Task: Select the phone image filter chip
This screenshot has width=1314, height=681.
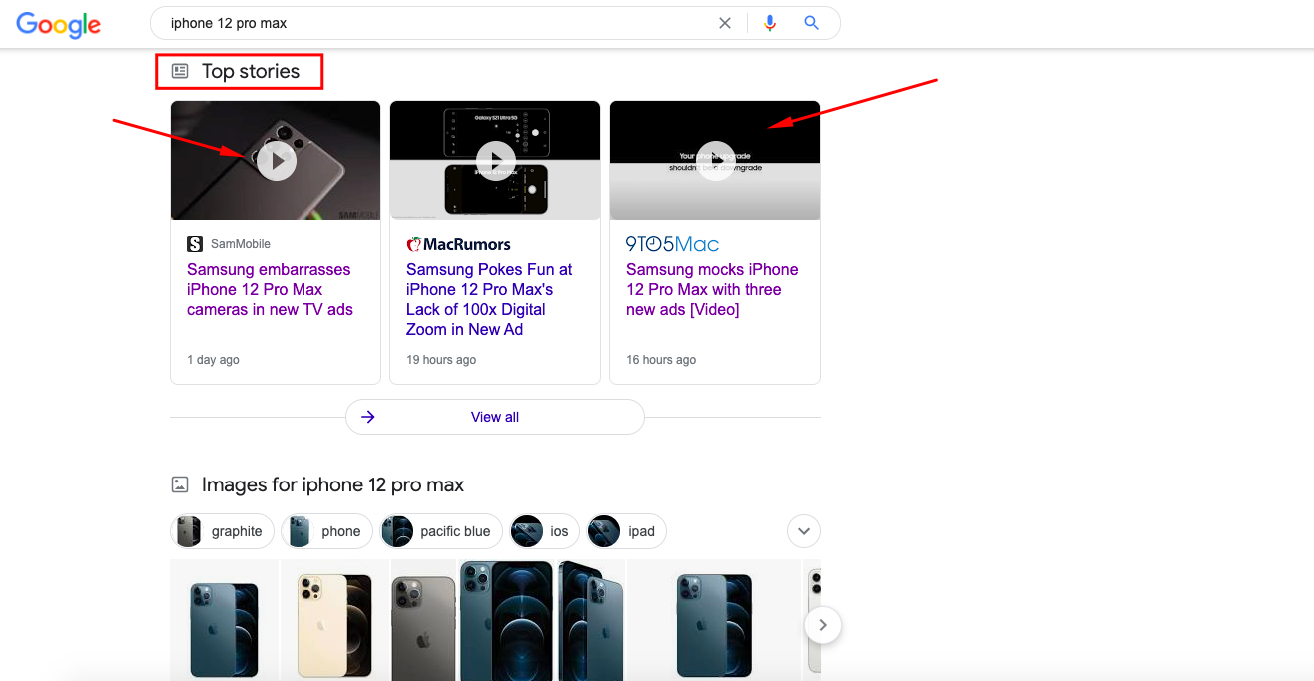Action: (x=326, y=531)
